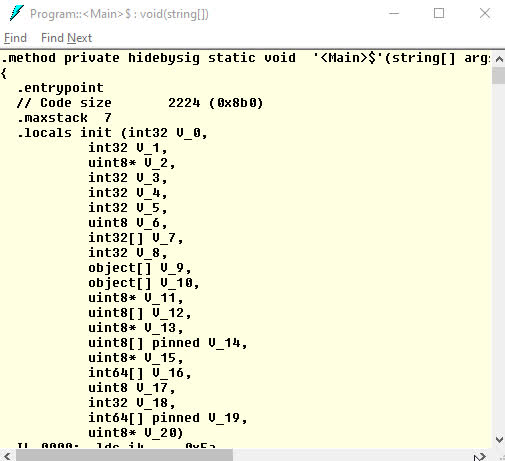
Task: Click the 'uint8[] pinned V_14,' line
Action: [x=168, y=343]
